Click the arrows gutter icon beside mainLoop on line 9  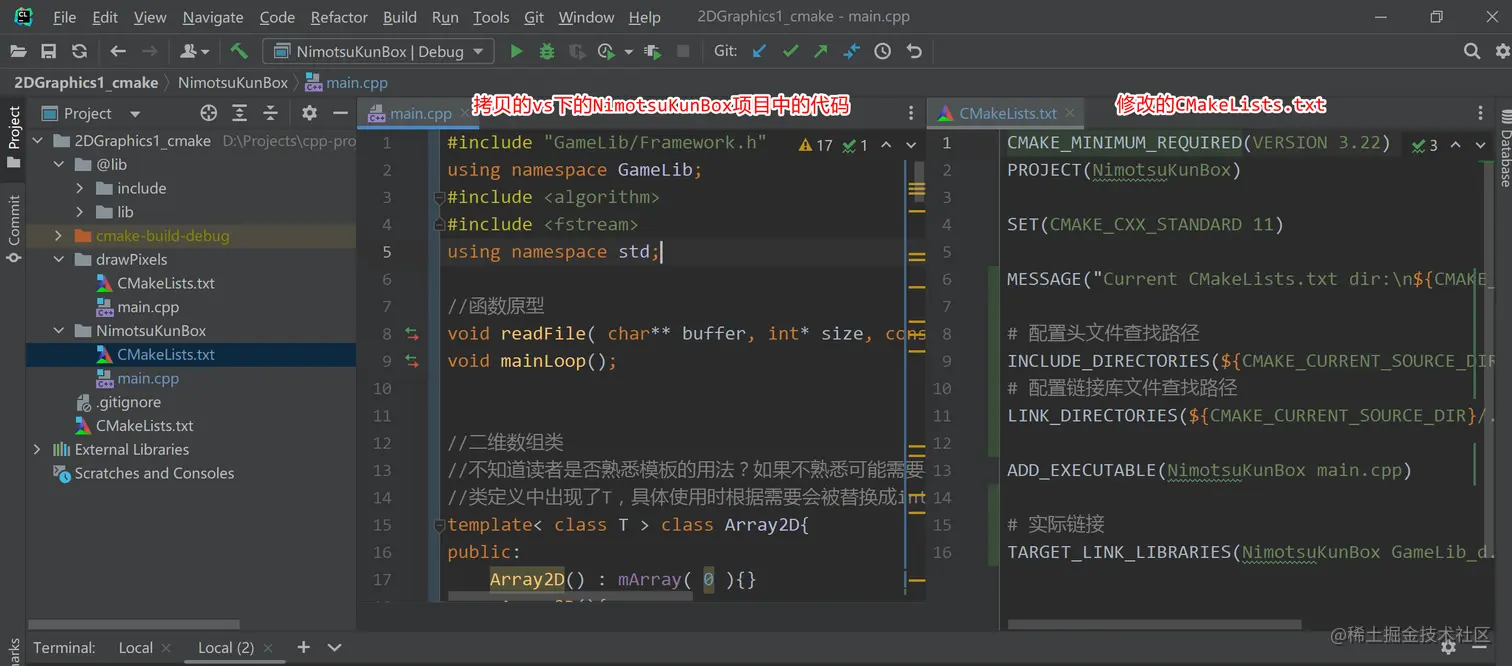pyautogui.click(x=411, y=361)
